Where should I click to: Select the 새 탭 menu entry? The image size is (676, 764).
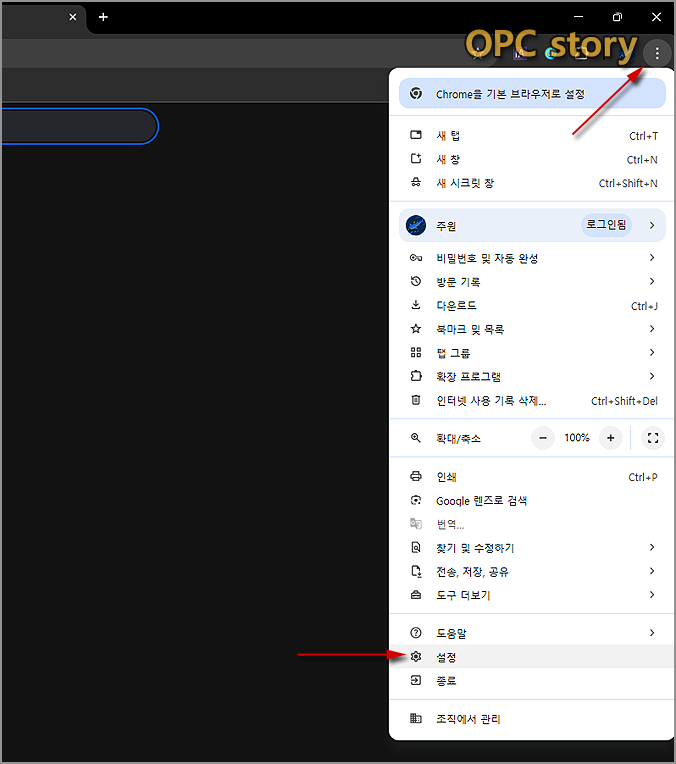532,135
